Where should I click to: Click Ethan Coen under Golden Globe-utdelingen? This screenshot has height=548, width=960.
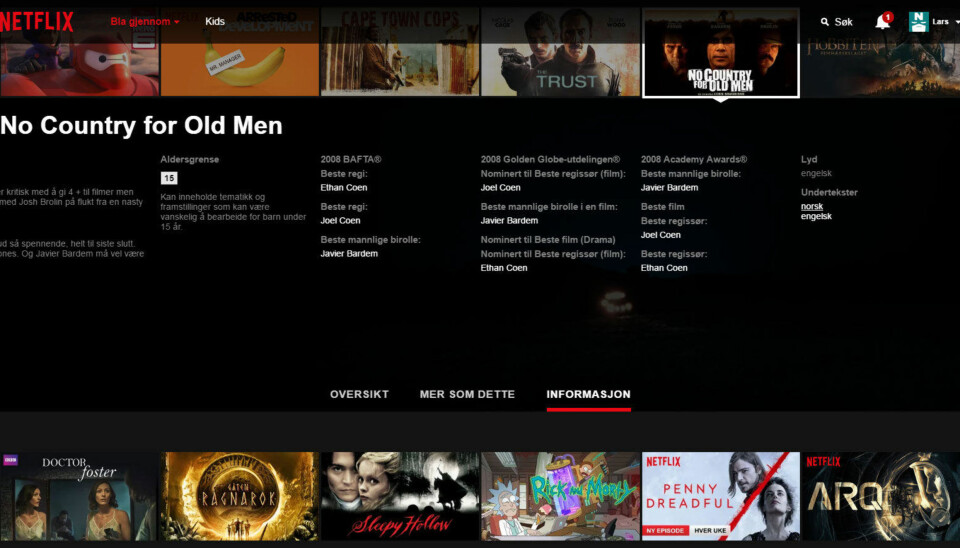click(x=504, y=268)
